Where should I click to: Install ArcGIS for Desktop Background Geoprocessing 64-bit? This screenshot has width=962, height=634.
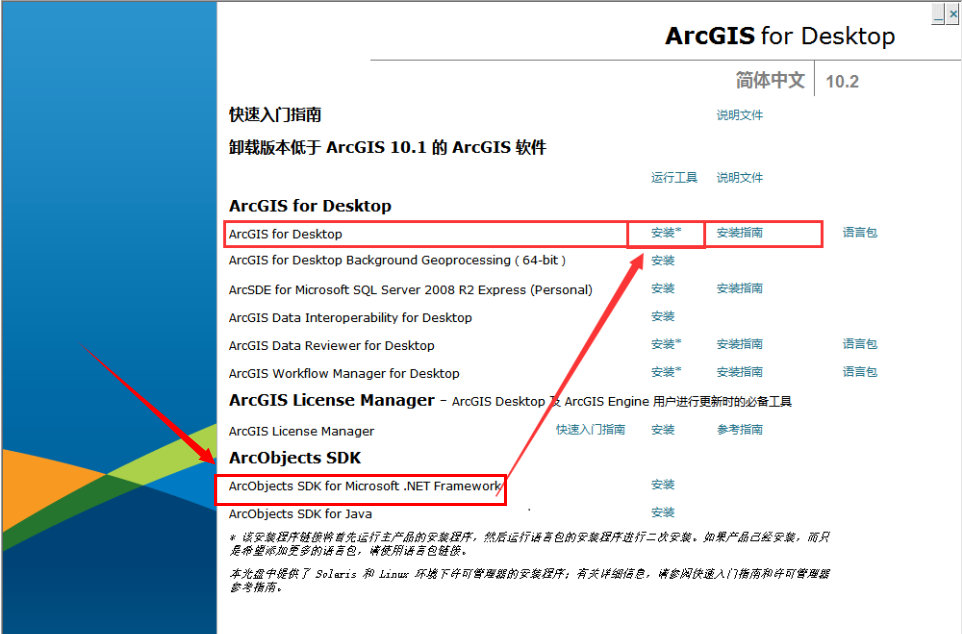coord(663,260)
